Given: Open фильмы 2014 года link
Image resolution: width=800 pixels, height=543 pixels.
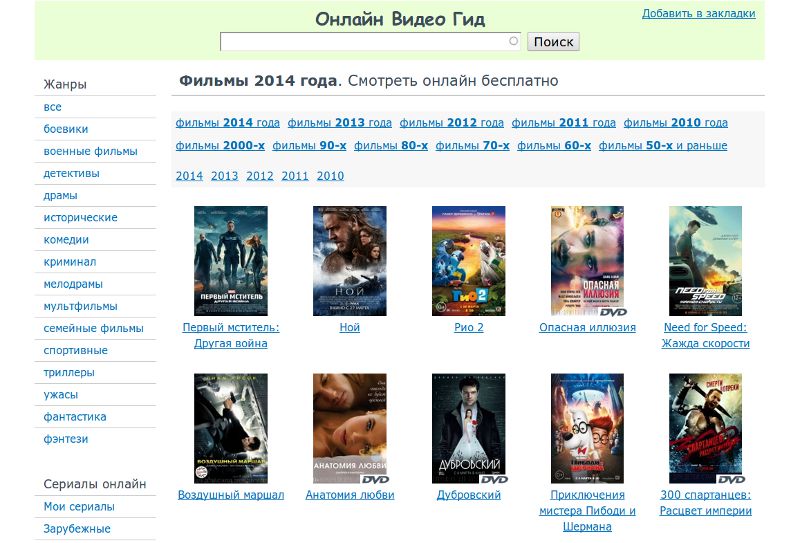Looking at the screenshot, I should coord(228,123).
